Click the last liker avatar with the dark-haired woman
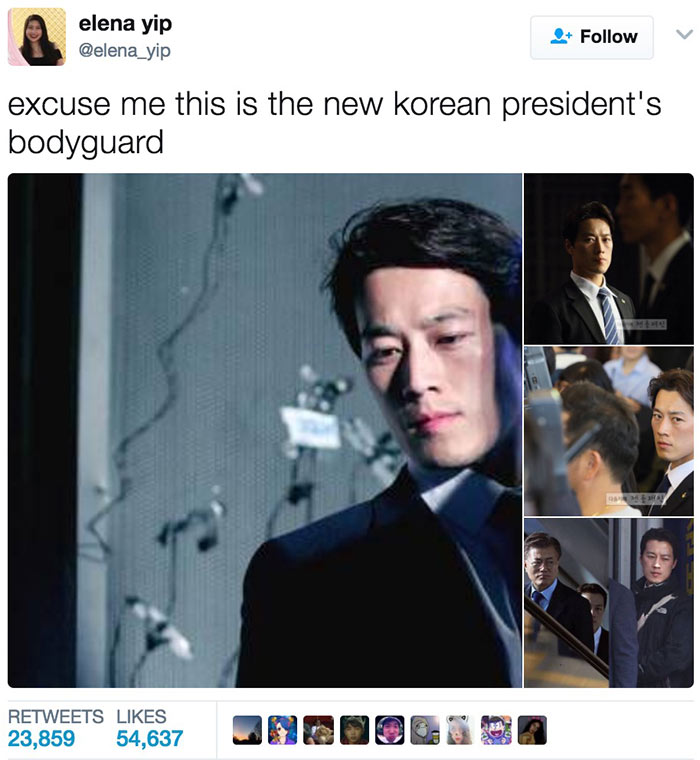The image size is (700, 760). click(532, 730)
